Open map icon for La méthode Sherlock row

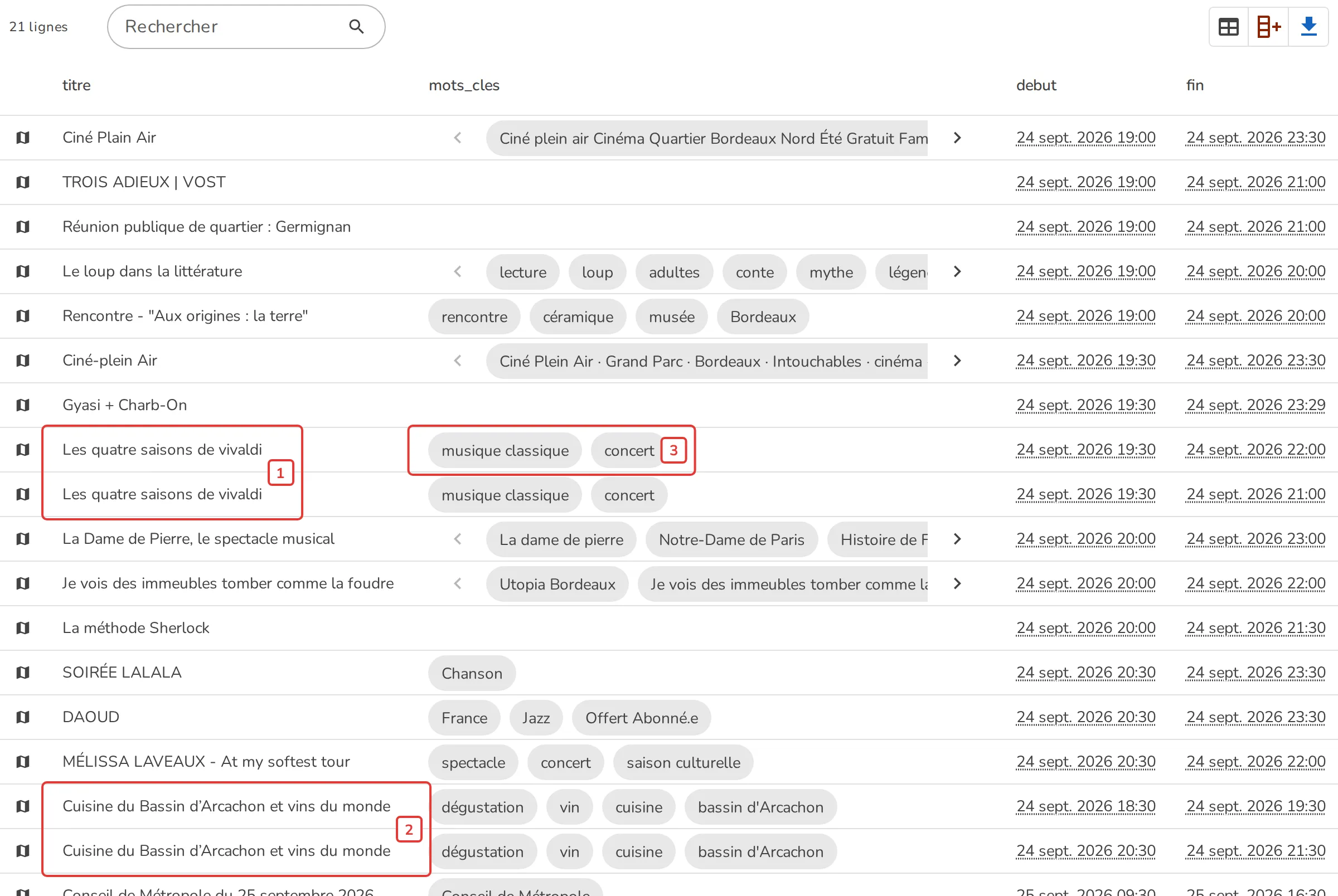click(x=23, y=628)
